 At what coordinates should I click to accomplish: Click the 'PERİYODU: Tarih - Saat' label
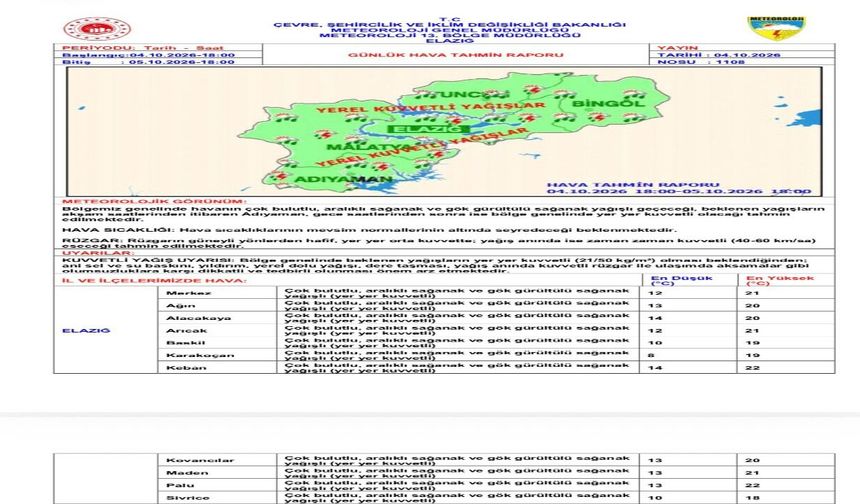tap(143, 48)
